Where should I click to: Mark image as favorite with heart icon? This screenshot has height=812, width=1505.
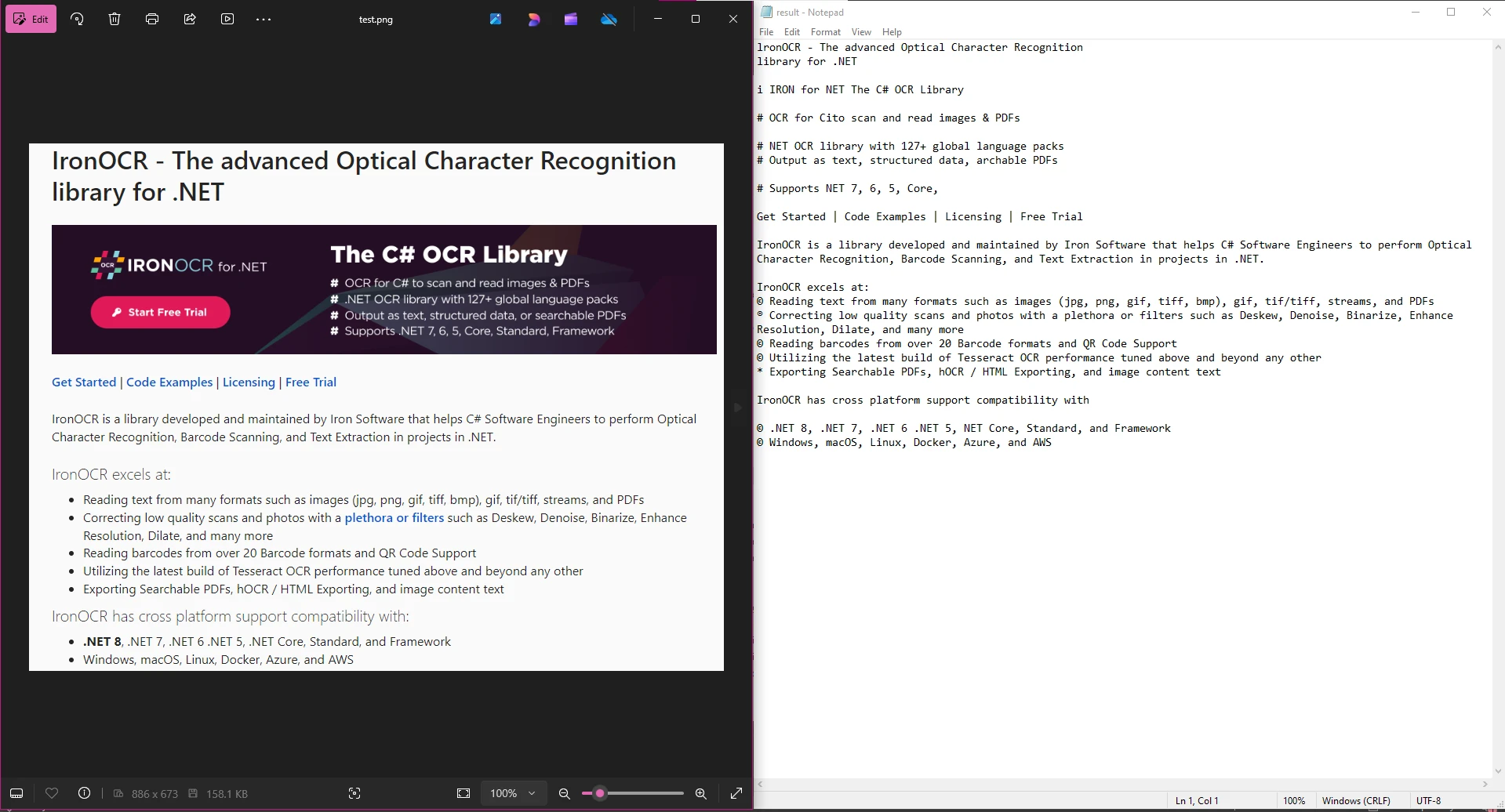point(52,793)
